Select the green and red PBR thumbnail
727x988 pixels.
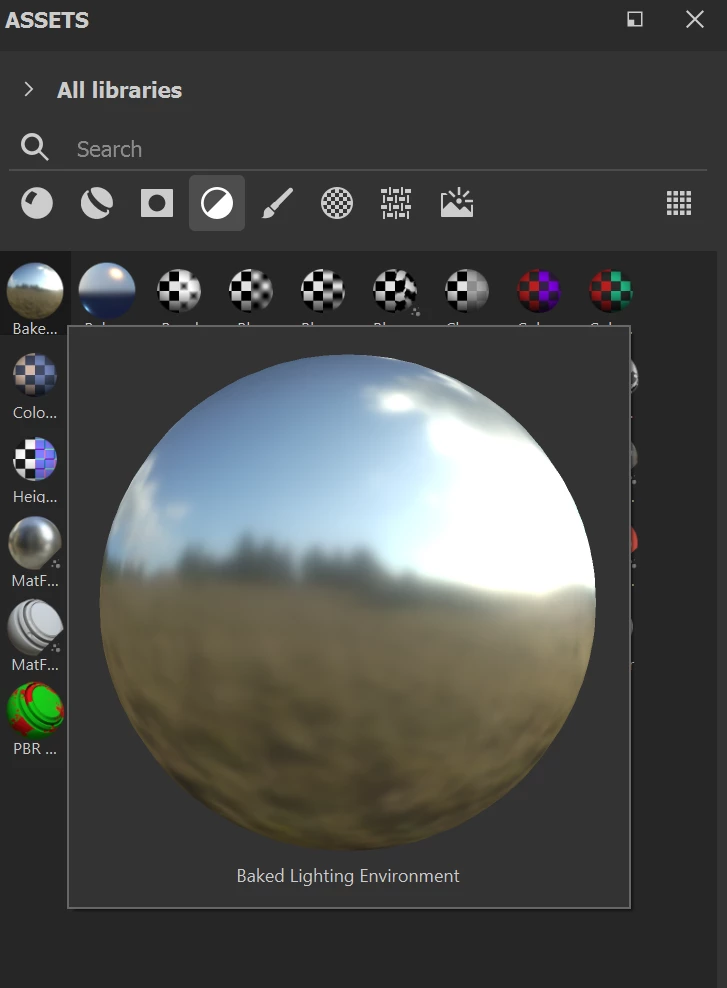coord(35,710)
